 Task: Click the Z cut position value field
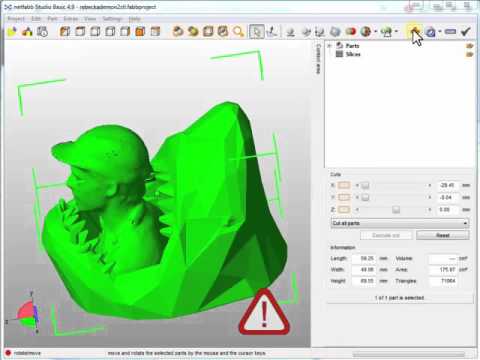(x=447, y=210)
